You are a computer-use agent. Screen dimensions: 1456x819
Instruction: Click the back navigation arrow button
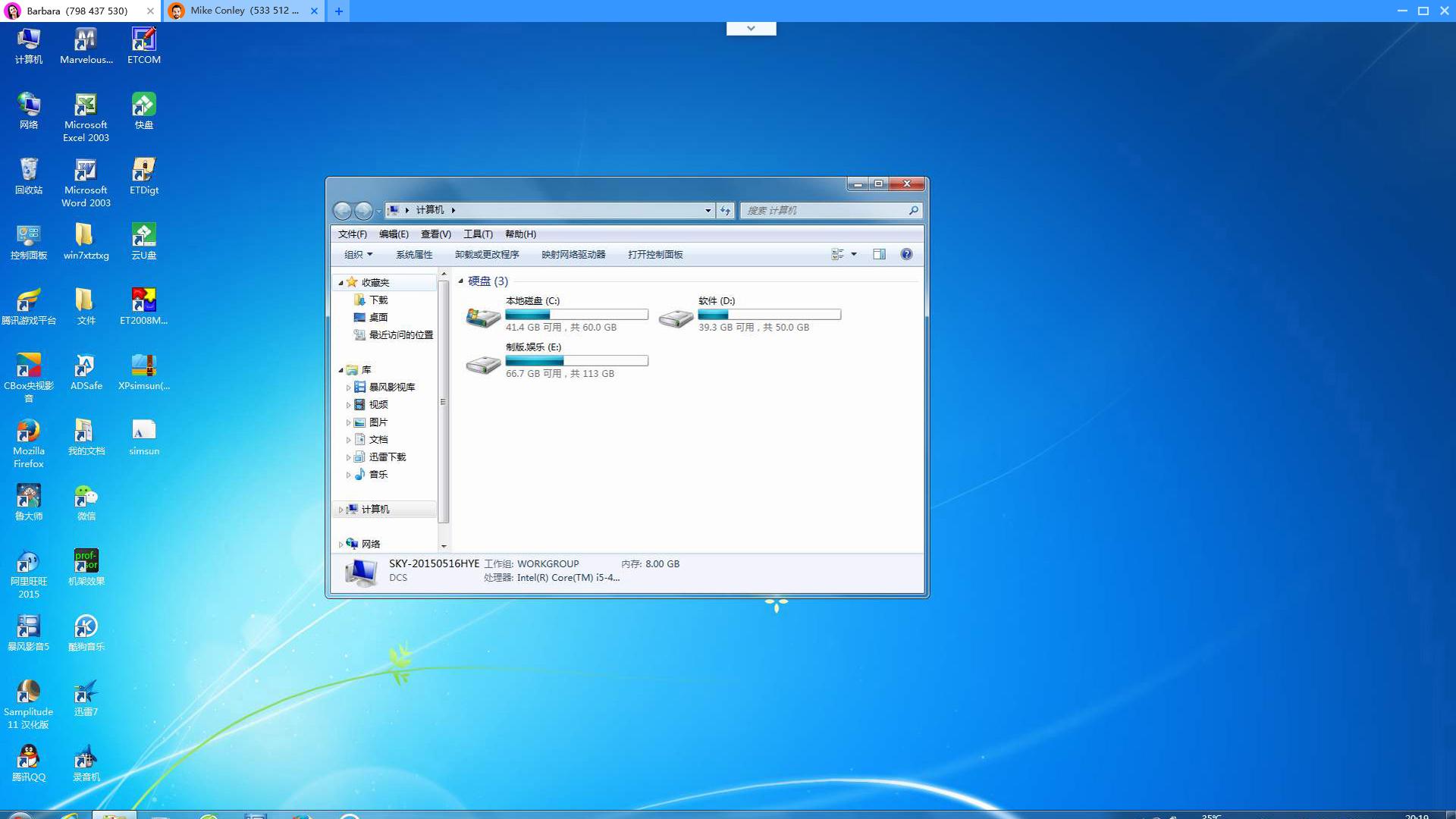(x=343, y=210)
